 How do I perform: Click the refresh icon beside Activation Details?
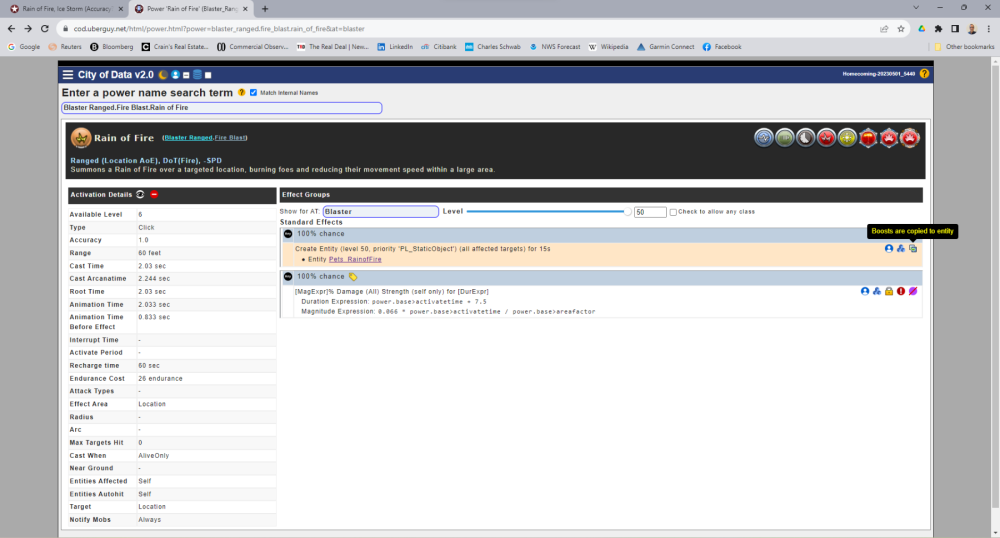(x=140, y=194)
